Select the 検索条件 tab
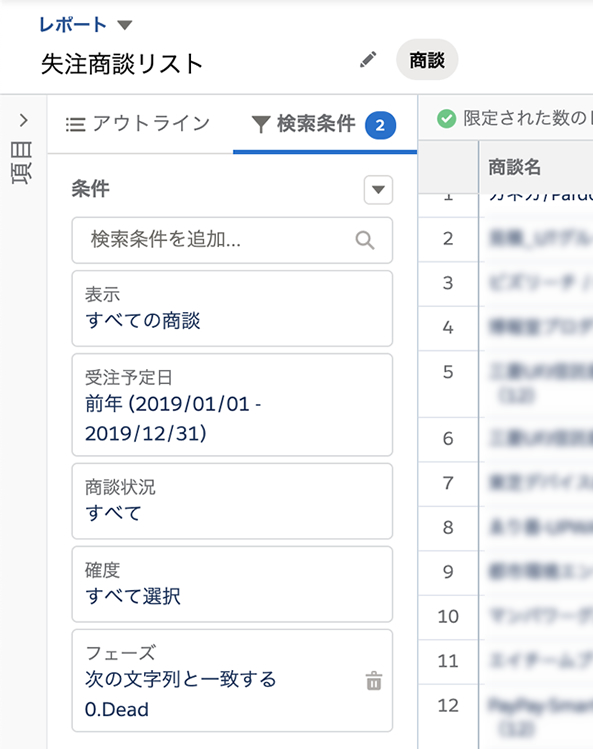The height and width of the screenshot is (749, 593). (324, 124)
